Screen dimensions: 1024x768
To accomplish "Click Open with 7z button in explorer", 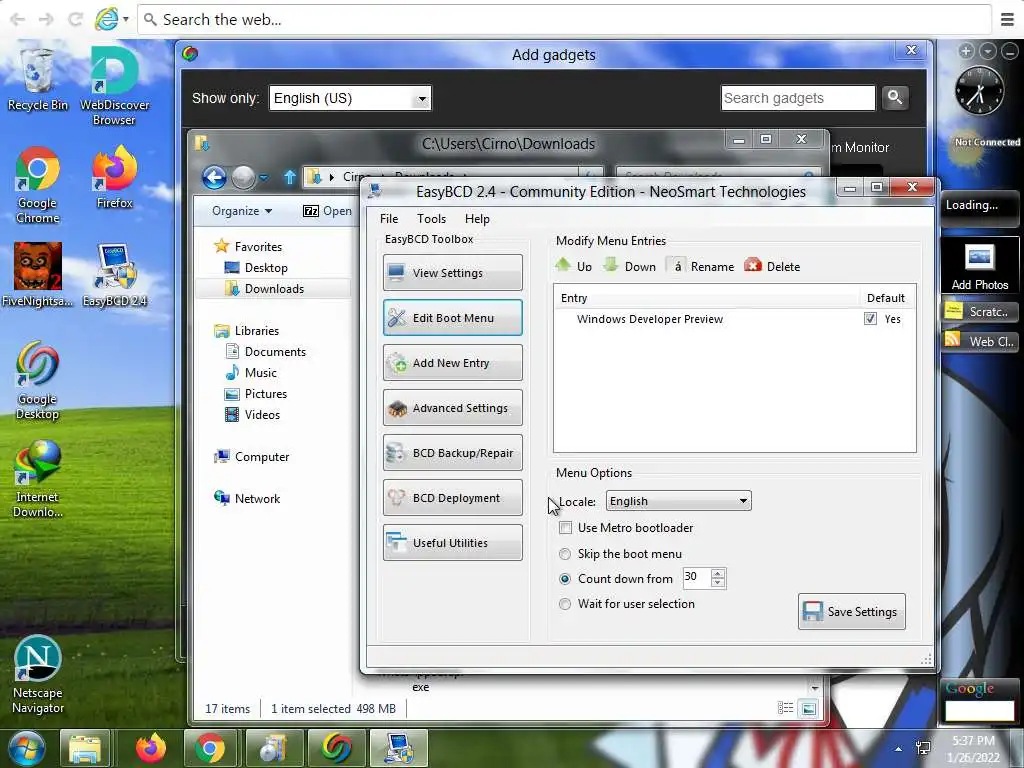I will click(327, 211).
